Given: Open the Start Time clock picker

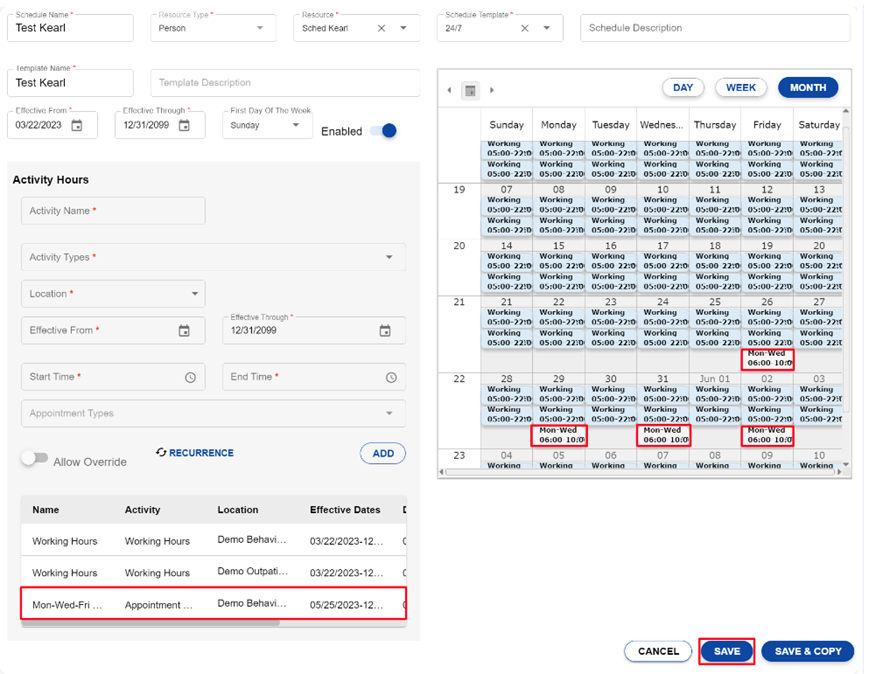Looking at the screenshot, I should click(190, 377).
